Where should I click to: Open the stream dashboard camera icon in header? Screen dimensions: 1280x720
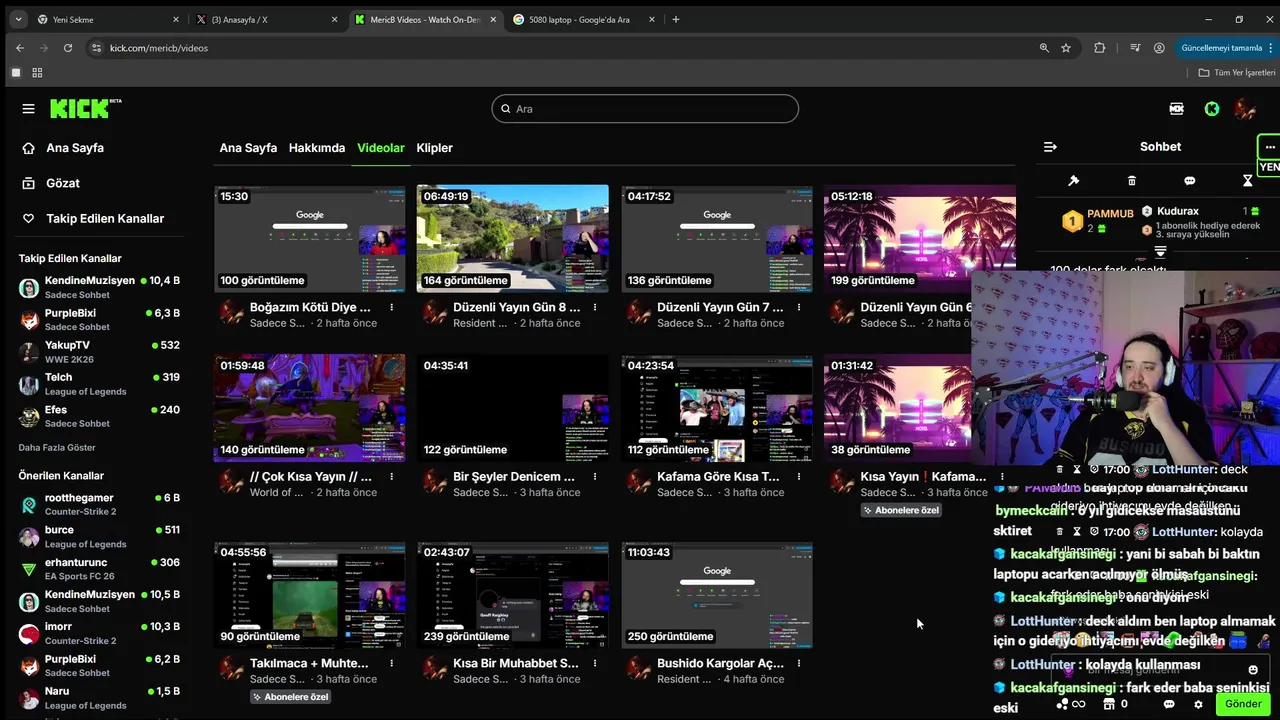[x=1177, y=108]
